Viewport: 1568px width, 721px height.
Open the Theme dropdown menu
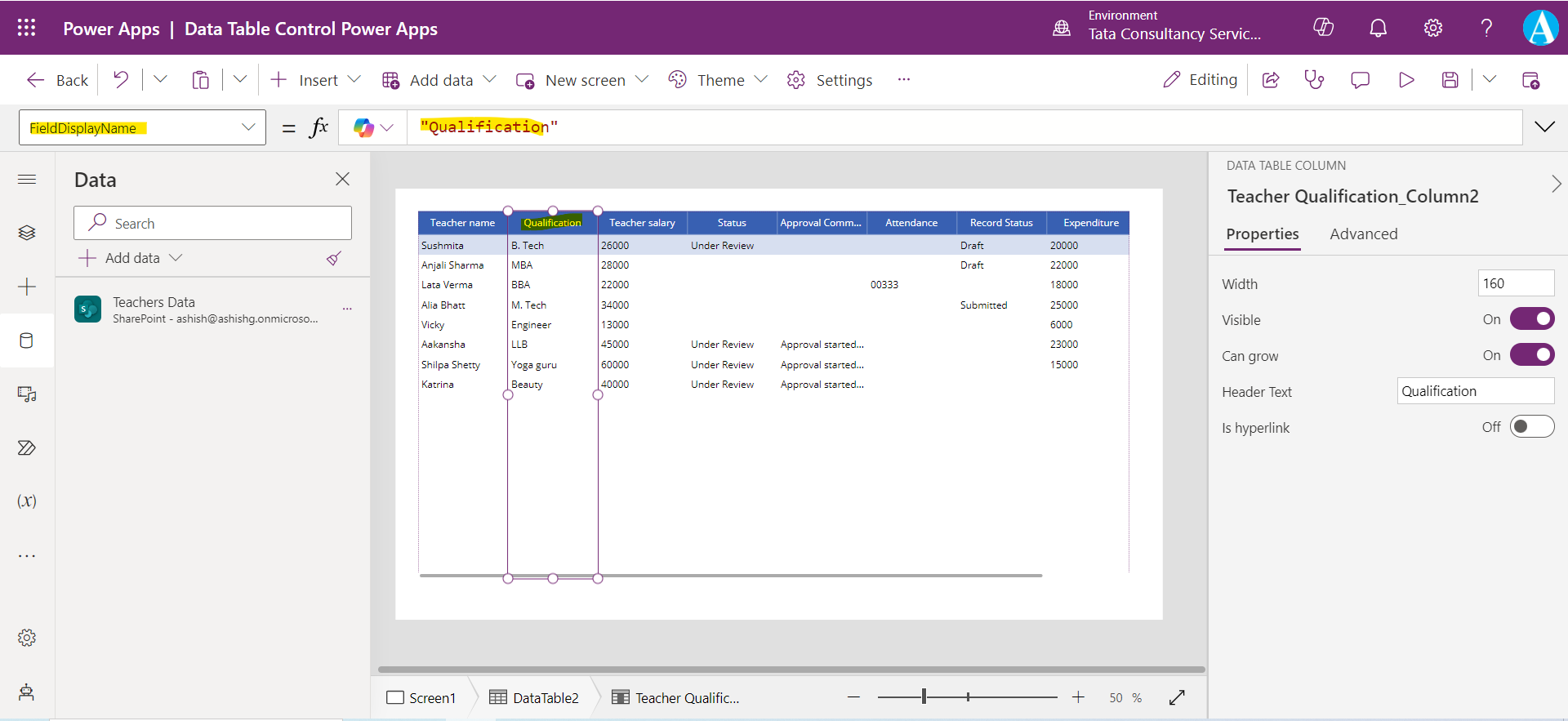pos(719,80)
